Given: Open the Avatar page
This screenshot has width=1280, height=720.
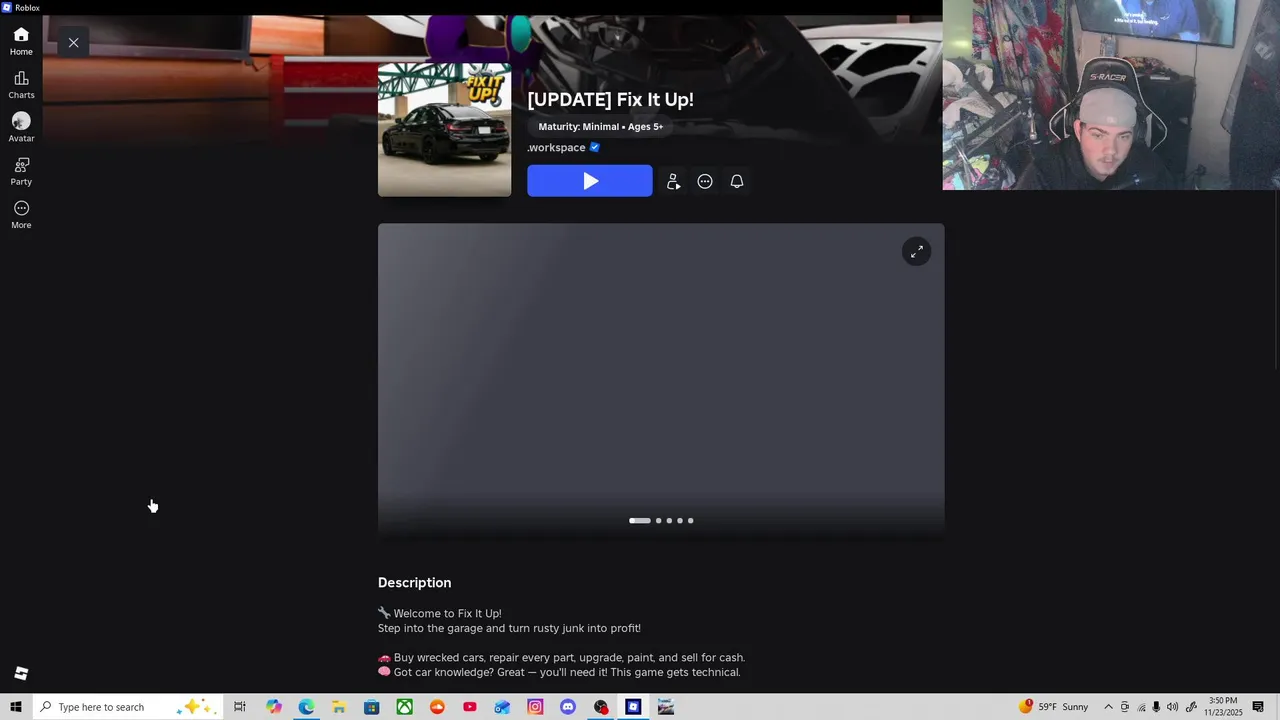Looking at the screenshot, I should [x=21, y=128].
